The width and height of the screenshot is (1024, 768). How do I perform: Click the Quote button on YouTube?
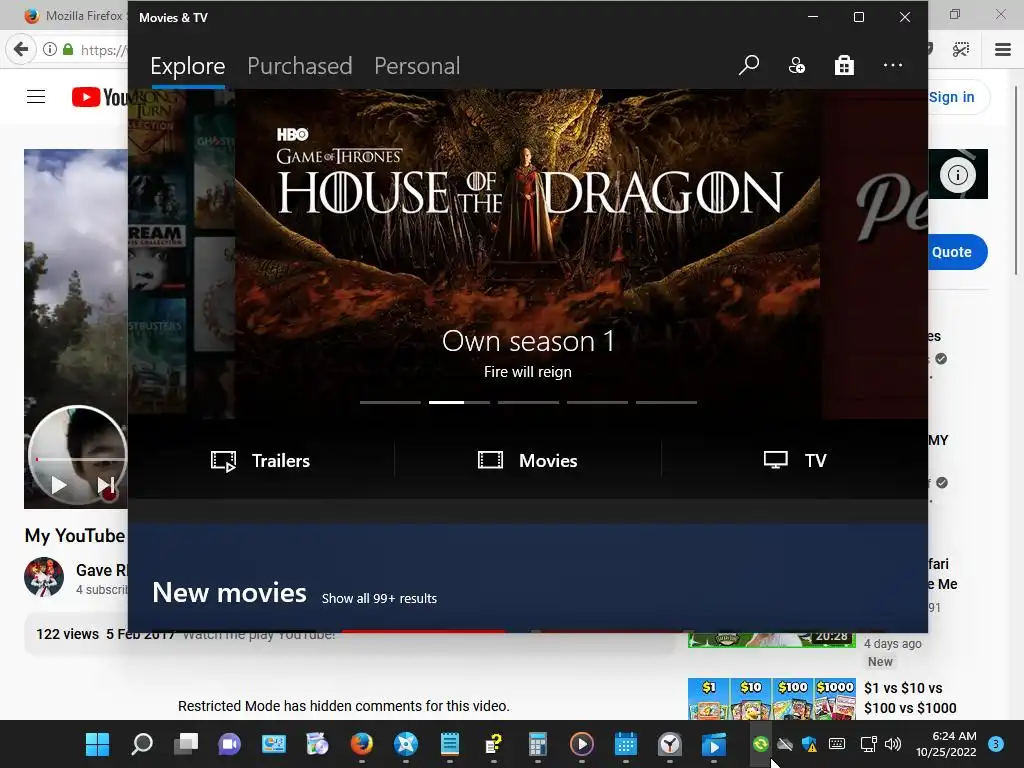(952, 252)
